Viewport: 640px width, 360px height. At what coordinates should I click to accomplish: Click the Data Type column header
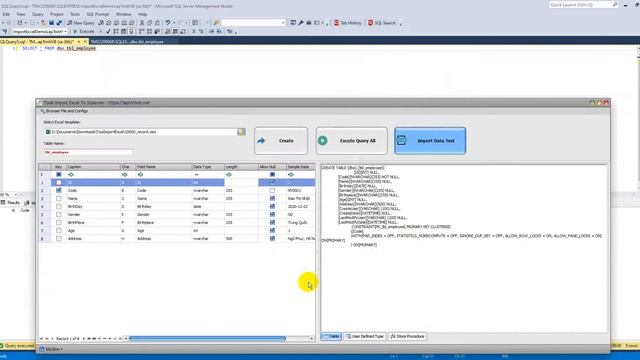pyautogui.click(x=208, y=167)
